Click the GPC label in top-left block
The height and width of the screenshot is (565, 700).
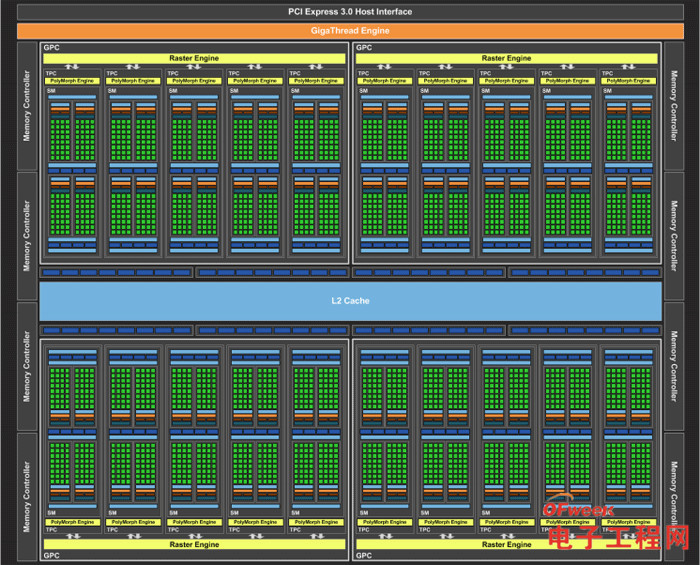(x=51, y=48)
